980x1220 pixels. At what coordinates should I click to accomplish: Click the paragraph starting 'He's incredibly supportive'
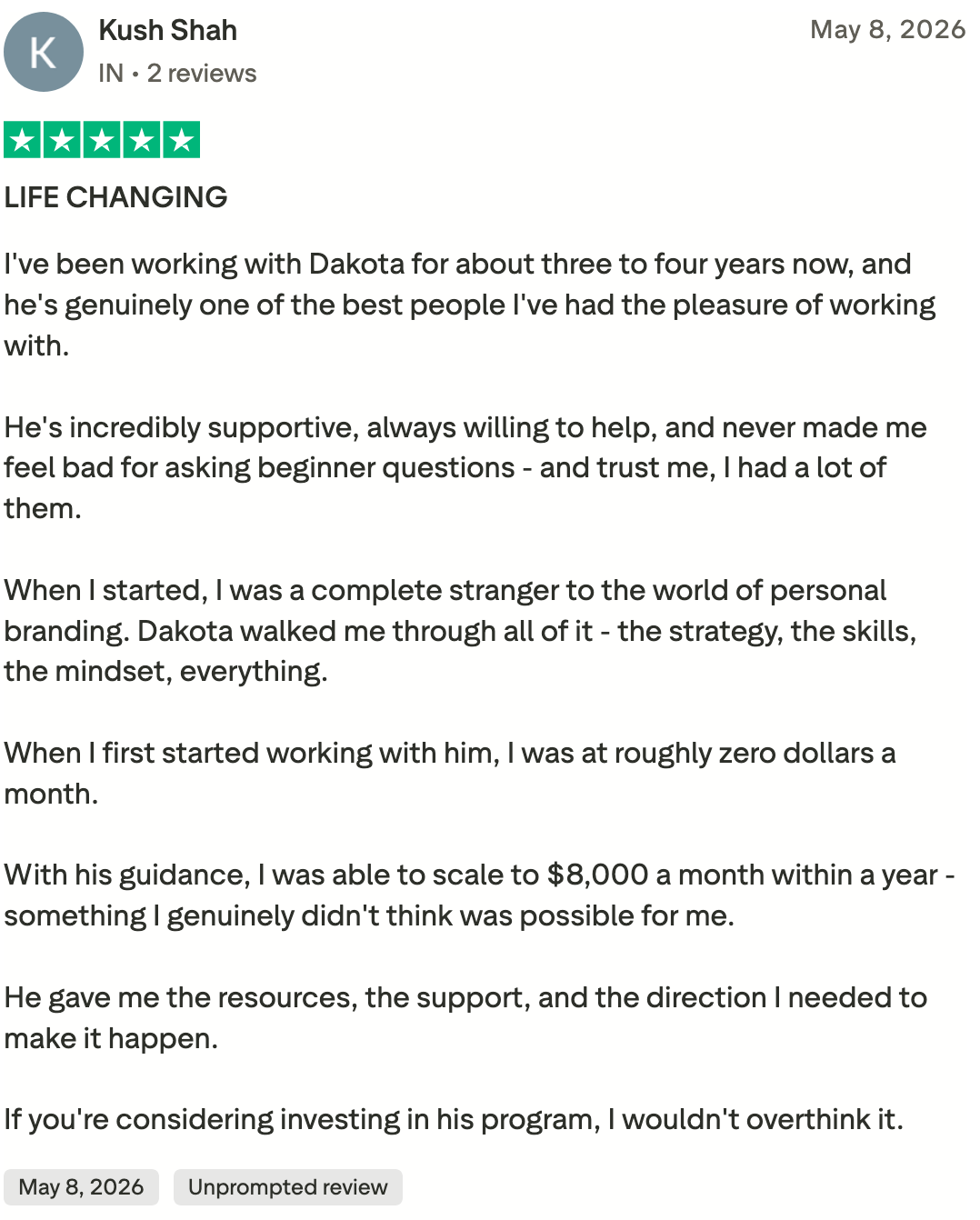465,467
